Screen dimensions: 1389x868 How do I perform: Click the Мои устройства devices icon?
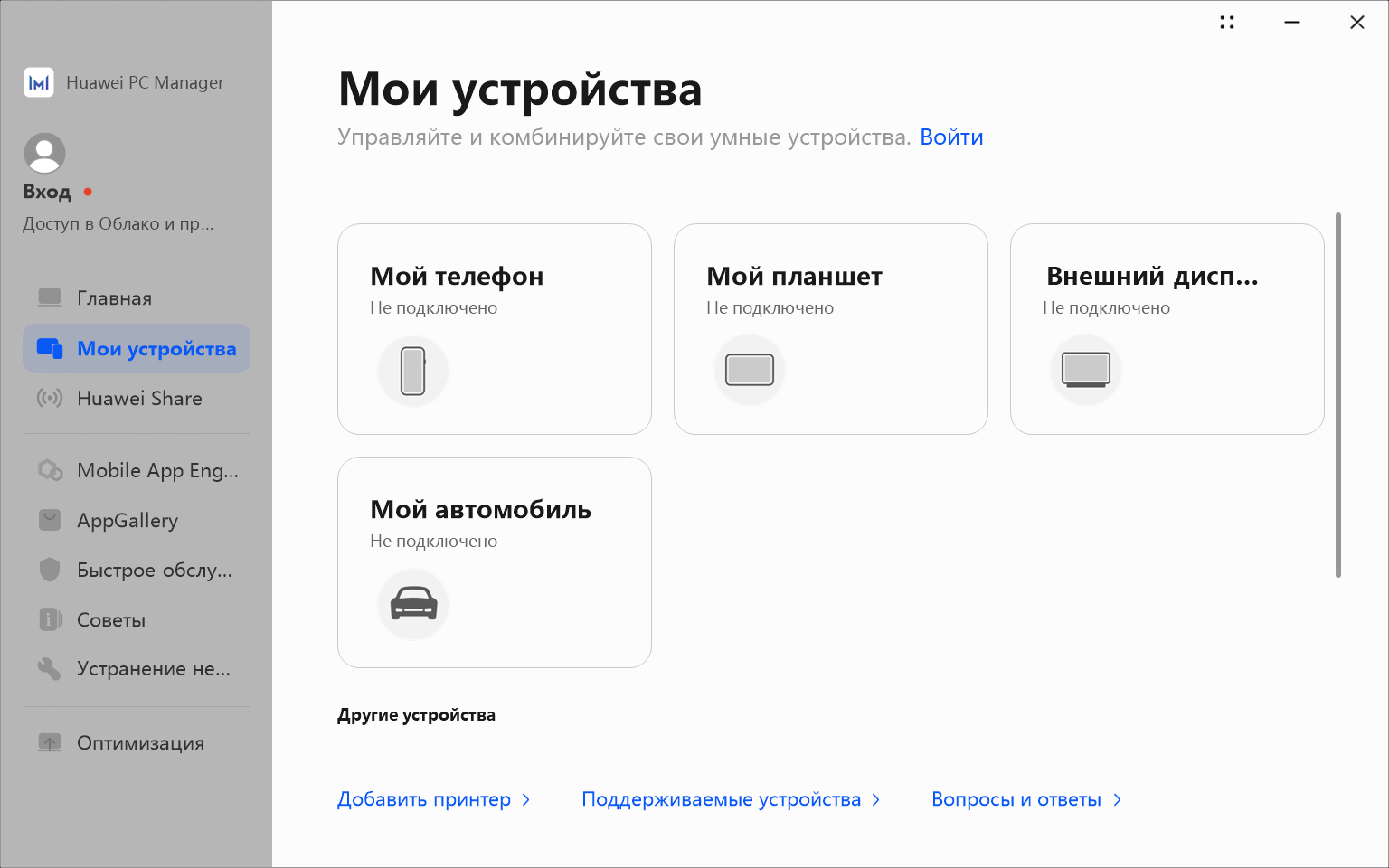tap(50, 348)
